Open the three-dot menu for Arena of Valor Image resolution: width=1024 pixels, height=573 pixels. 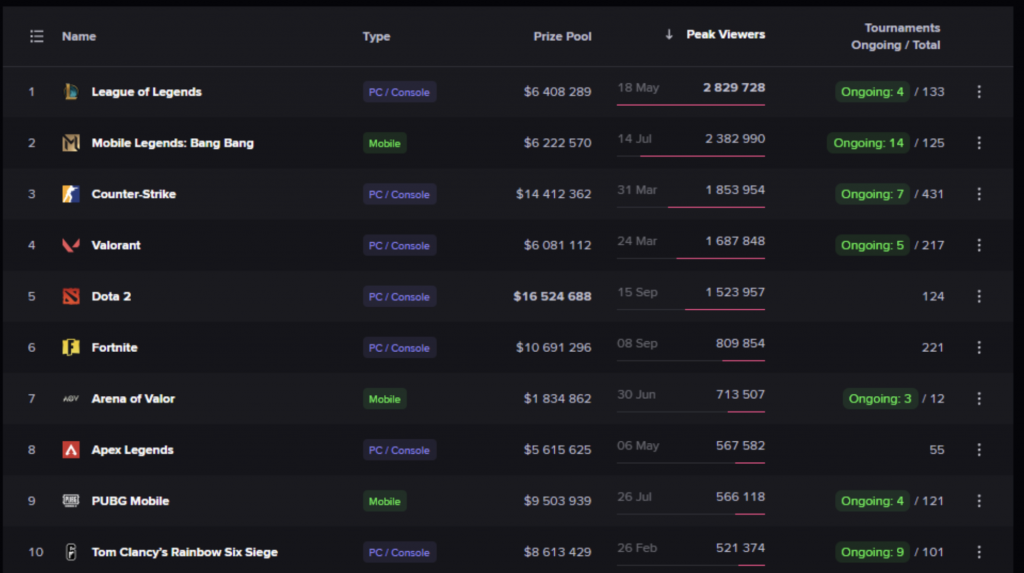979,399
